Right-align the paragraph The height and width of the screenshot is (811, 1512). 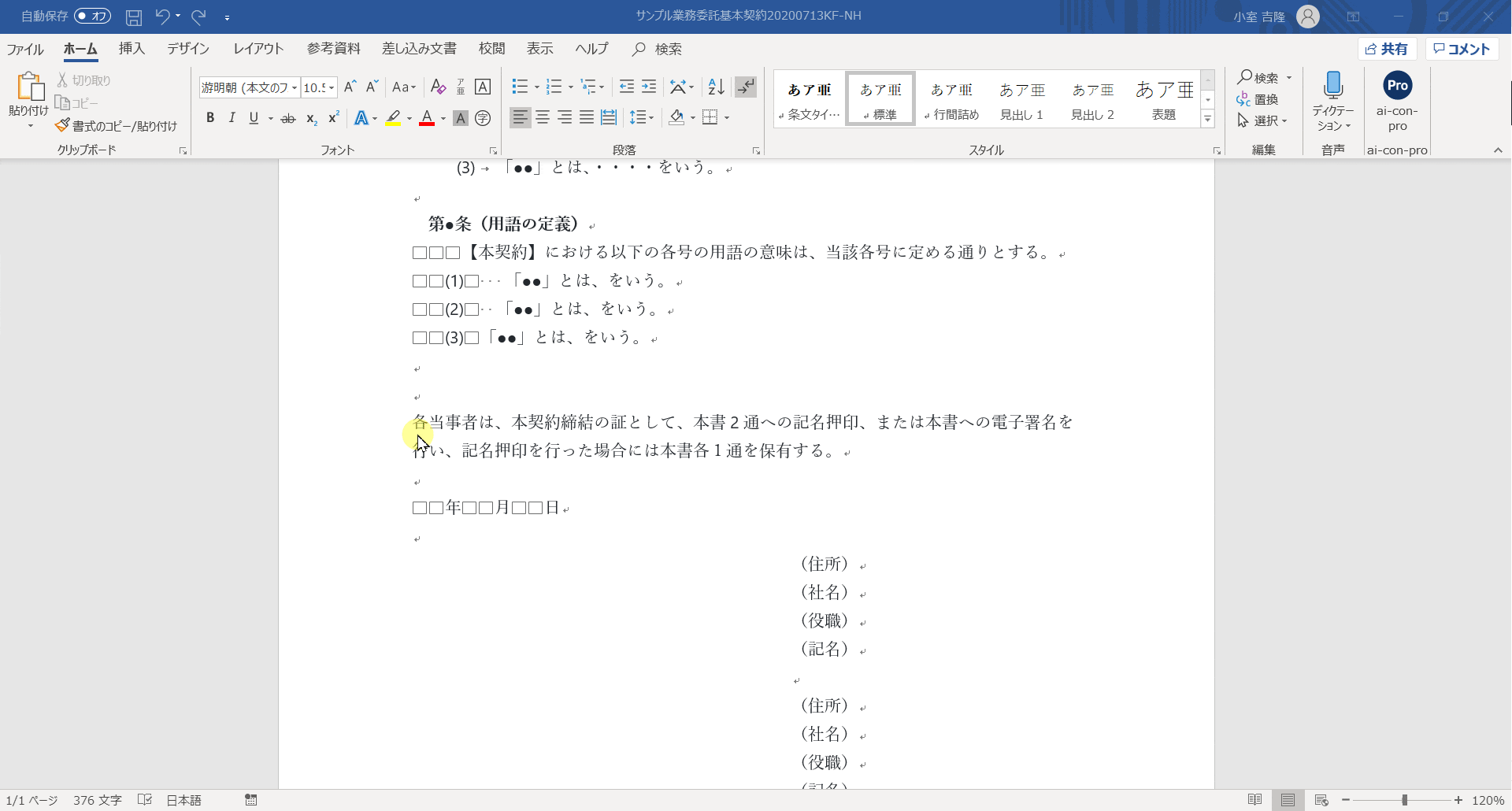[565, 117]
